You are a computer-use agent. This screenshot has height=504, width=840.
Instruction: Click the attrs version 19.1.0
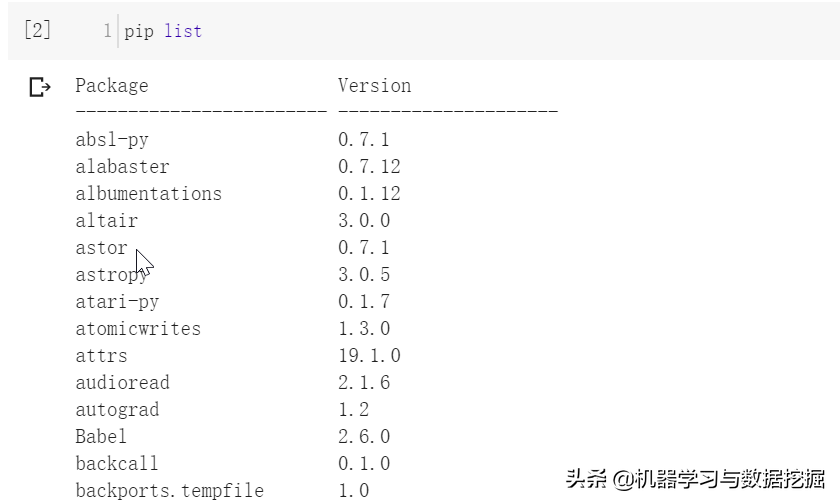tap(369, 356)
